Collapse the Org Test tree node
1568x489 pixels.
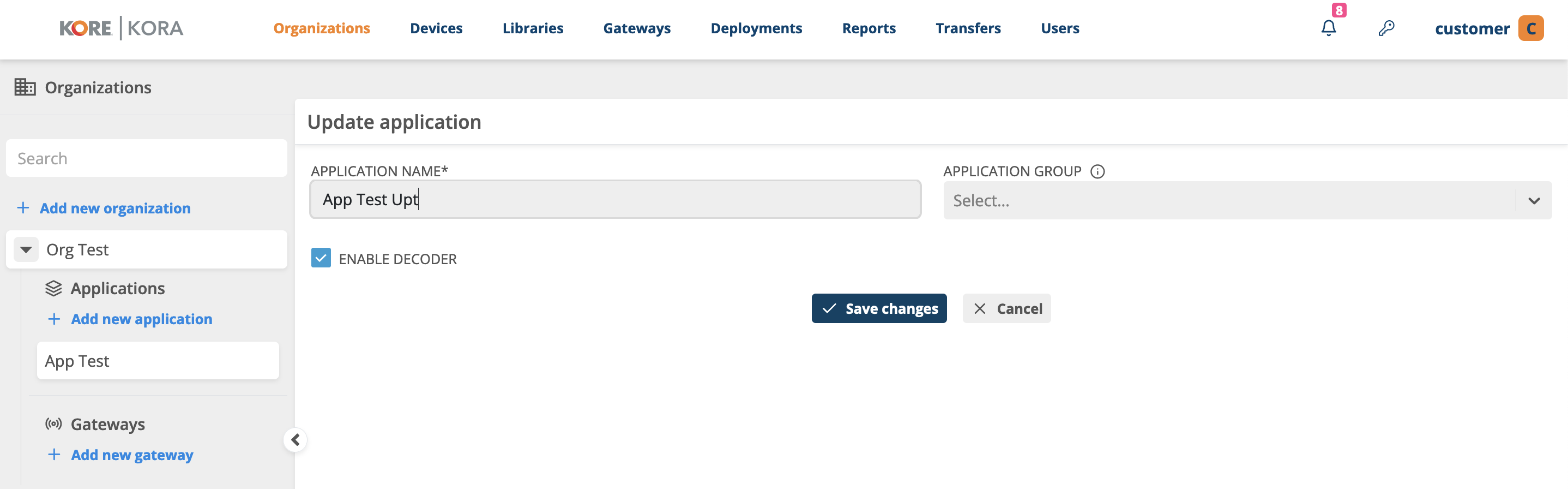point(26,249)
